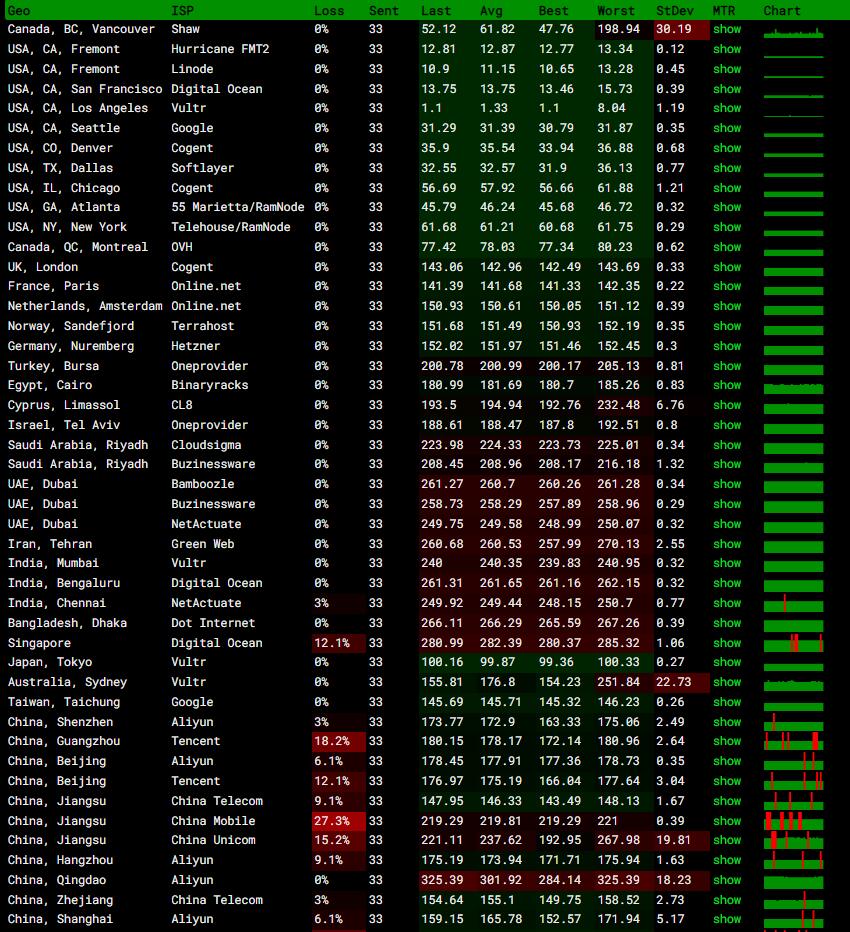Show MTR for Riyadh Cloudsigma
850x932 pixels.
(x=727, y=445)
